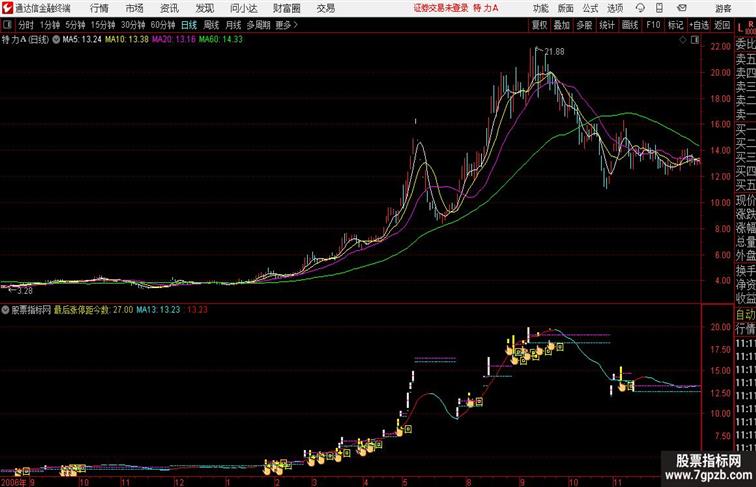Click the 自动 side tab

pos(745,315)
